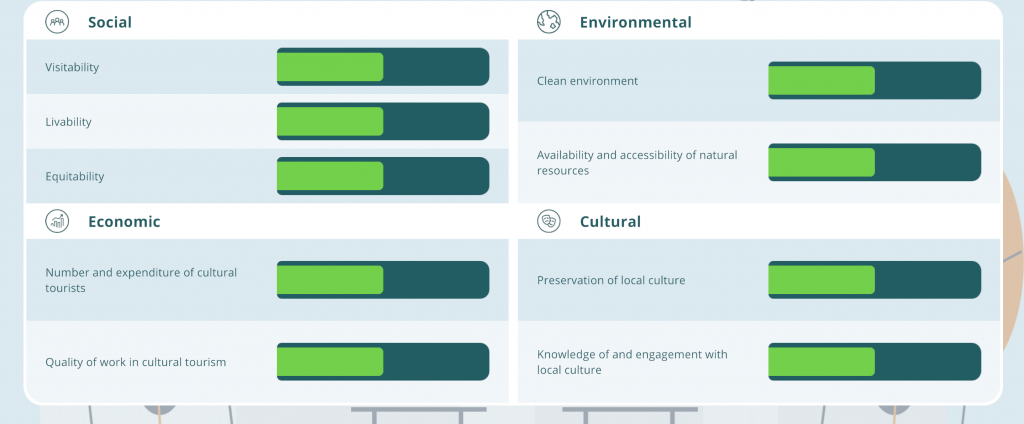Screen dimensions: 1024x424
Task: Click the Economic growth chart icon
Action: (57, 221)
